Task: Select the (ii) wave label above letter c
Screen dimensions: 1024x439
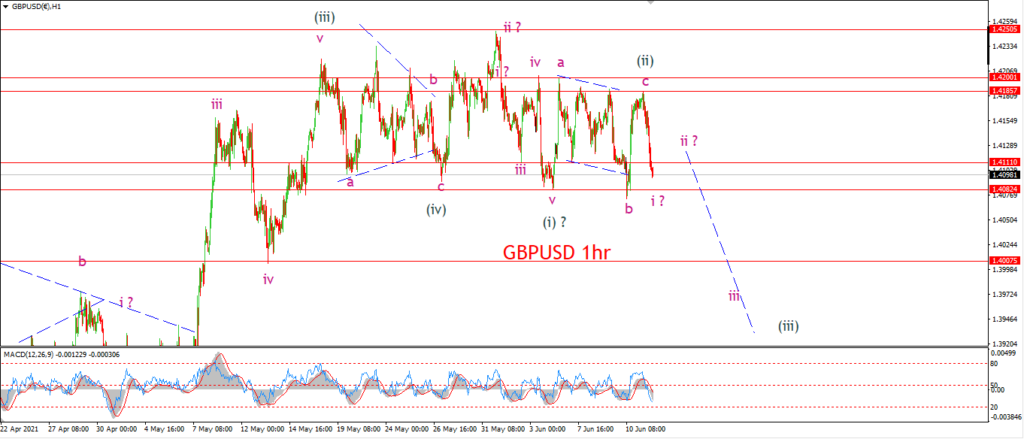Action: [x=644, y=61]
